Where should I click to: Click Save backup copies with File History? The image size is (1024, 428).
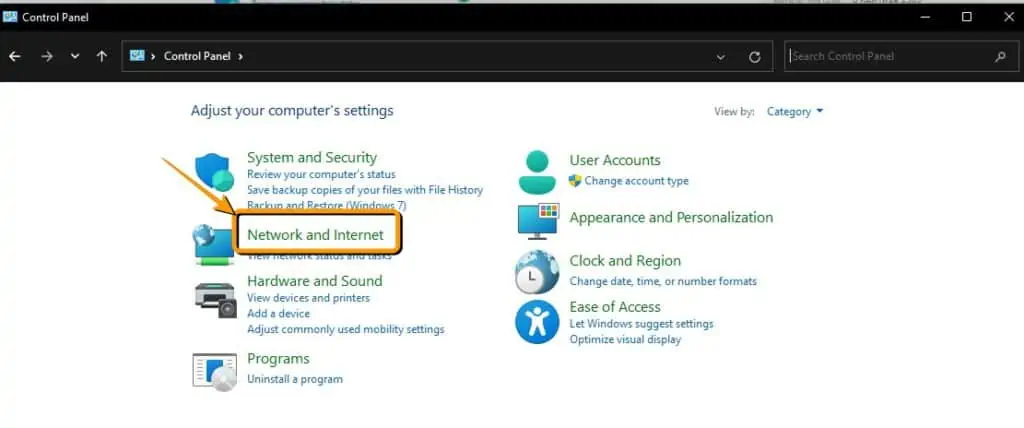pyautogui.click(x=365, y=190)
